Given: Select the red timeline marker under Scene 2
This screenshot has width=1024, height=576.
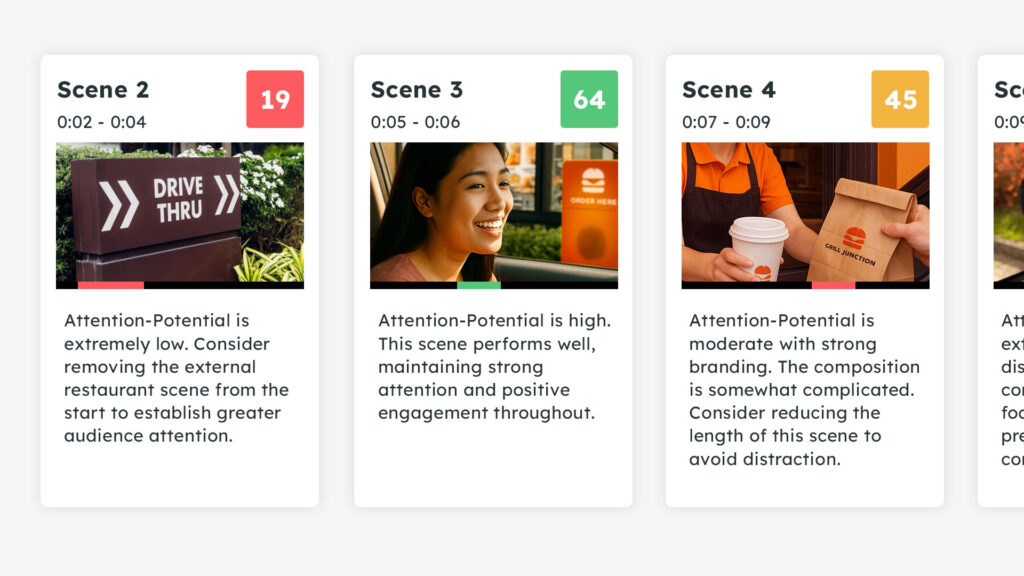Looking at the screenshot, I should click(111, 285).
